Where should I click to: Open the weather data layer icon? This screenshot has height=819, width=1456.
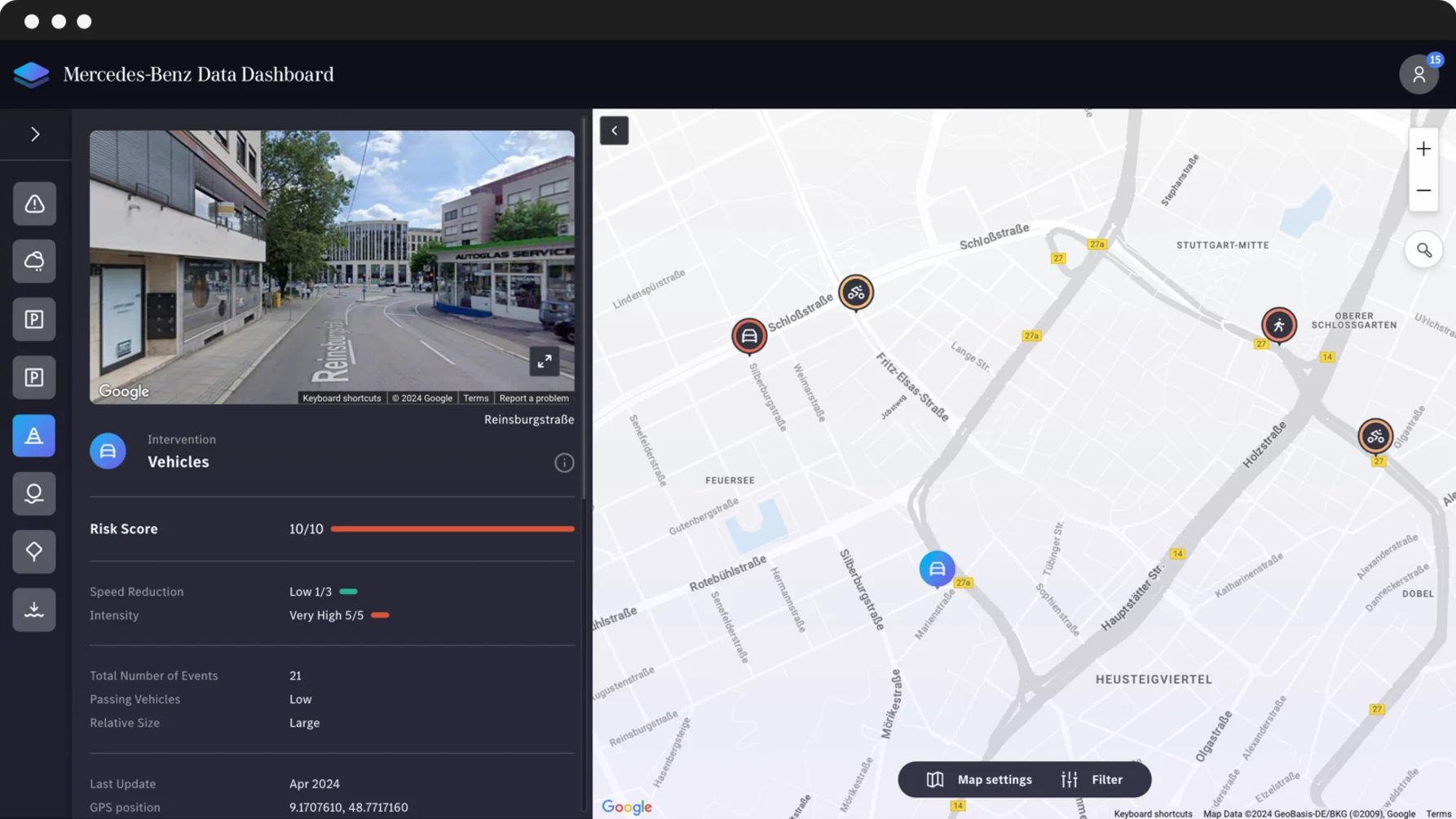(33, 261)
